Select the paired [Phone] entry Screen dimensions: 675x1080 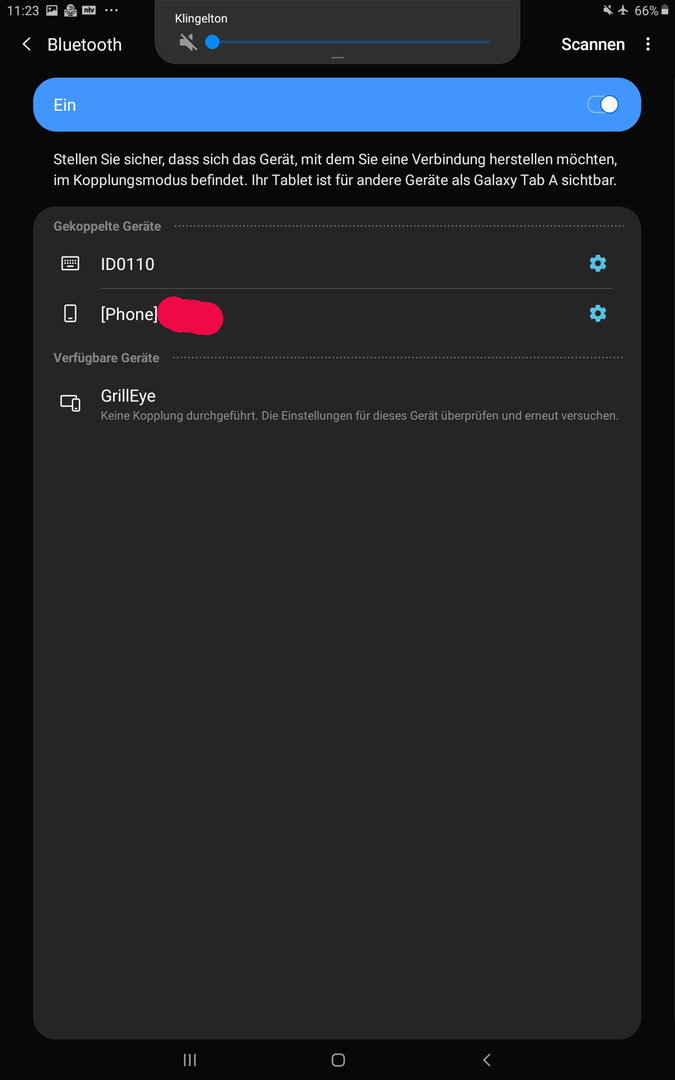pos(338,313)
